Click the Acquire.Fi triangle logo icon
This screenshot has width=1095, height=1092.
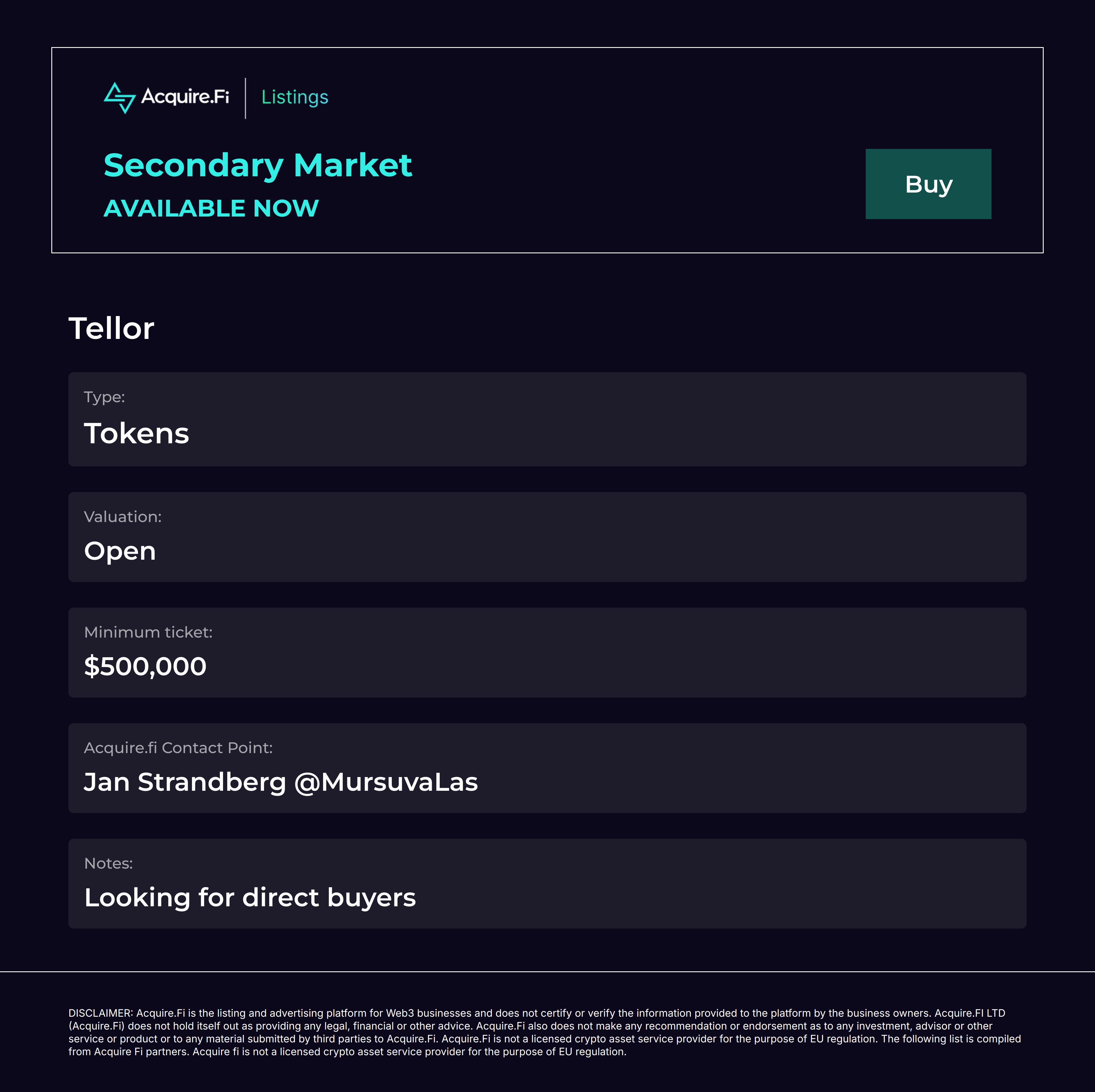click(x=119, y=98)
